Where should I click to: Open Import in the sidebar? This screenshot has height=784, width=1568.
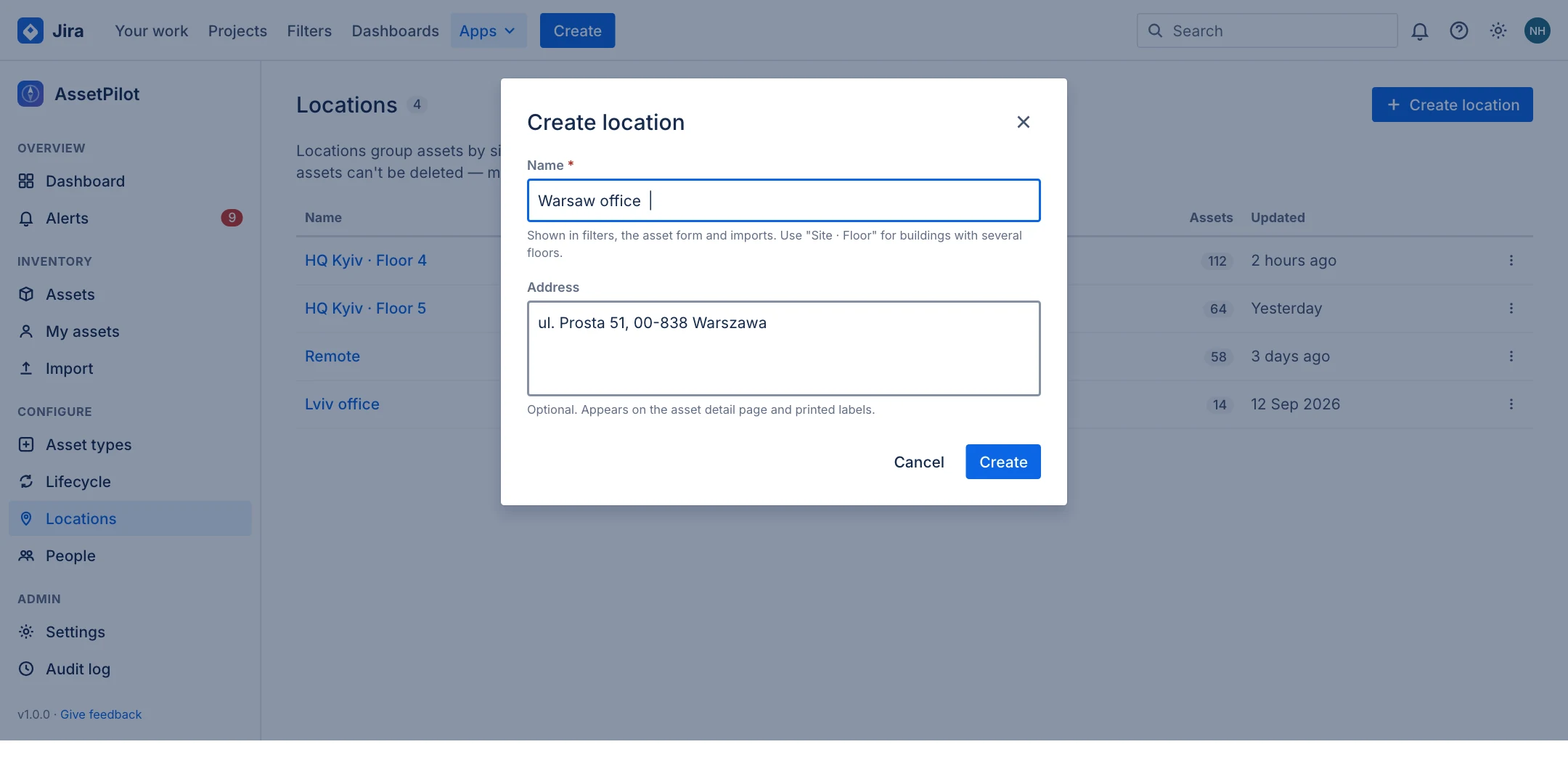(x=130, y=368)
